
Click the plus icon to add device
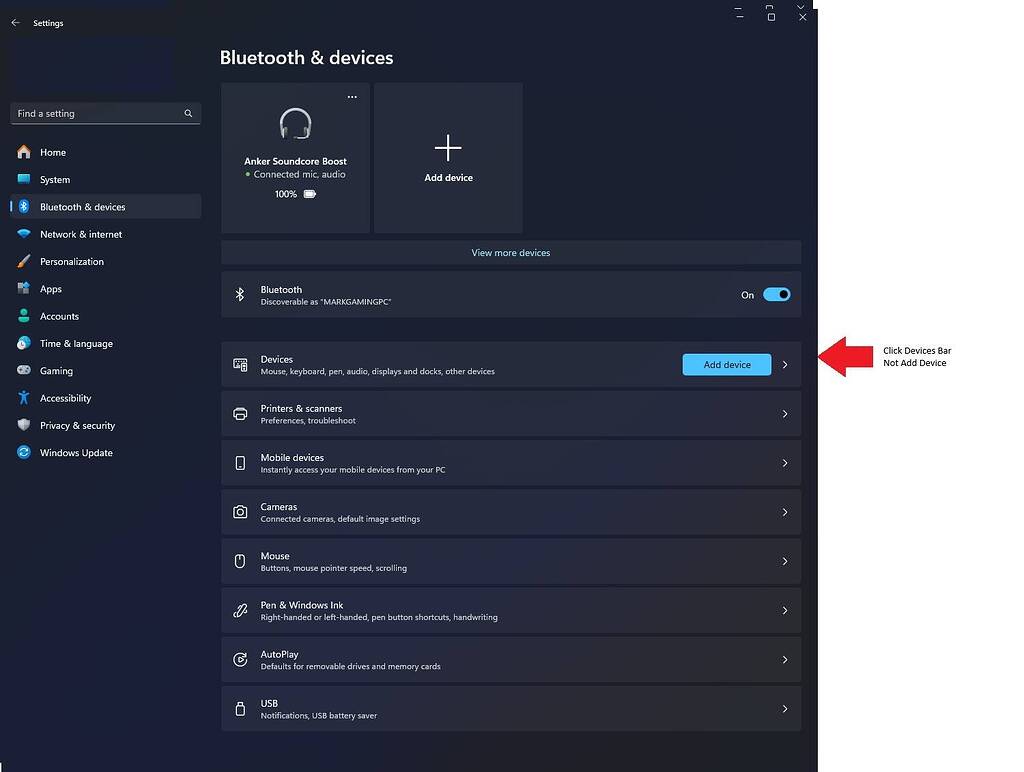pos(448,148)
